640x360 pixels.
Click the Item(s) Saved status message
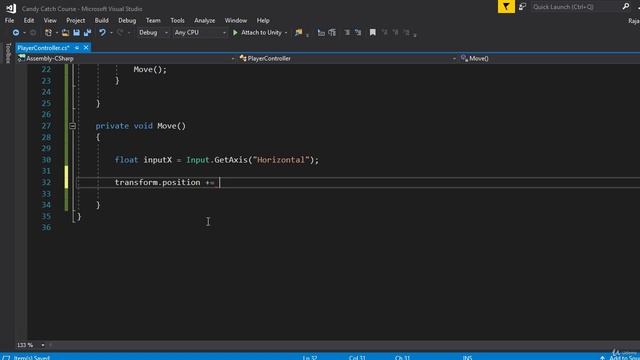(32, 358)
